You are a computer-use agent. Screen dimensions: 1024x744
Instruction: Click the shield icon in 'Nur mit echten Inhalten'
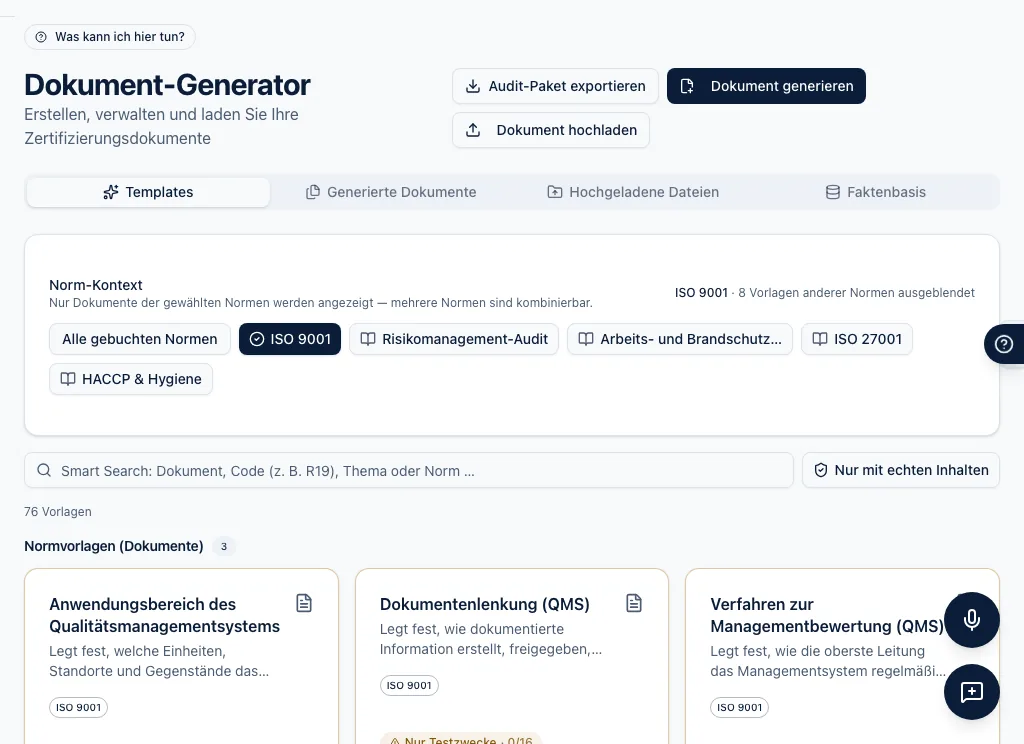821,470
